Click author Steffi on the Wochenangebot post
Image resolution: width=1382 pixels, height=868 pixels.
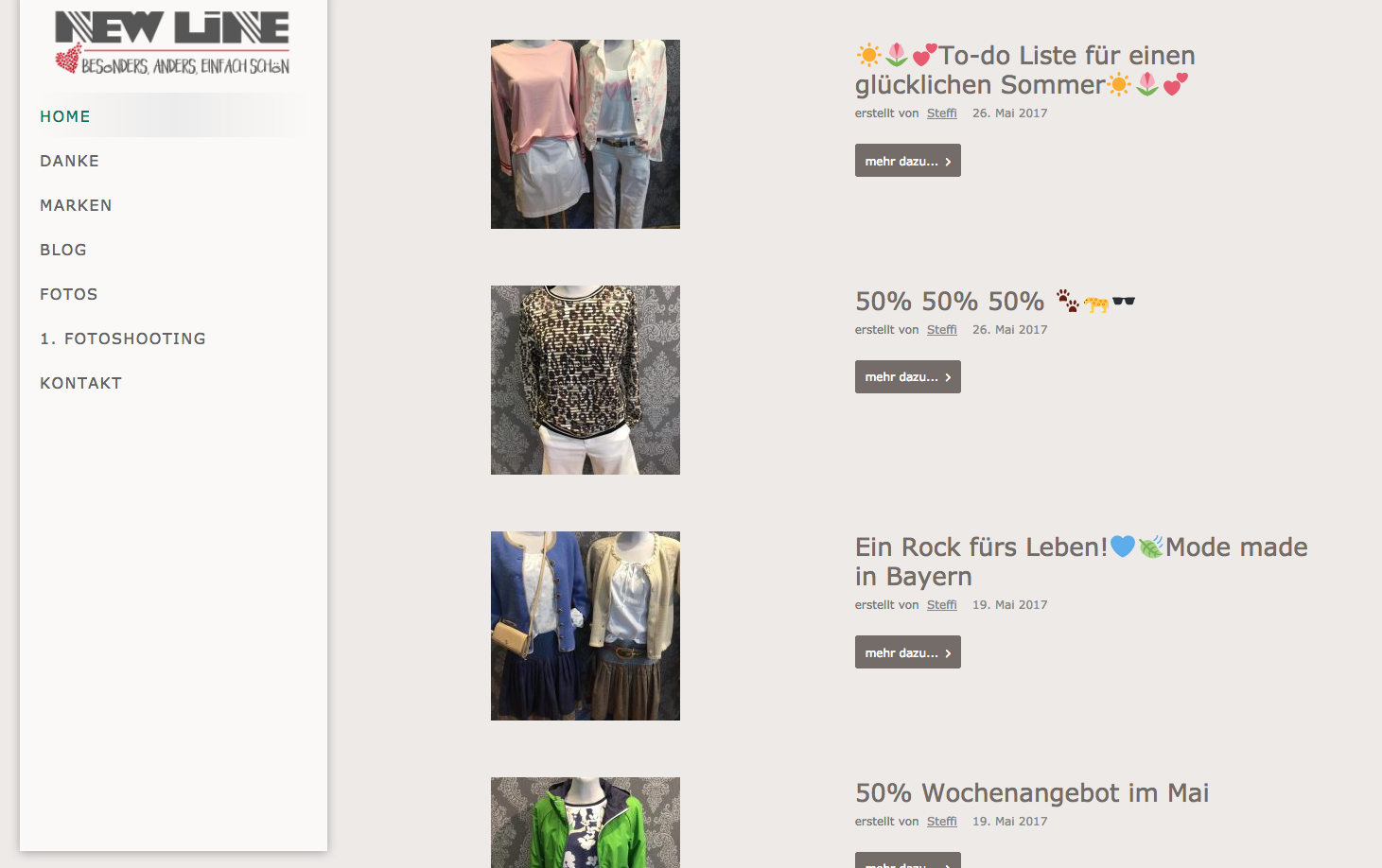pos(941,822)
